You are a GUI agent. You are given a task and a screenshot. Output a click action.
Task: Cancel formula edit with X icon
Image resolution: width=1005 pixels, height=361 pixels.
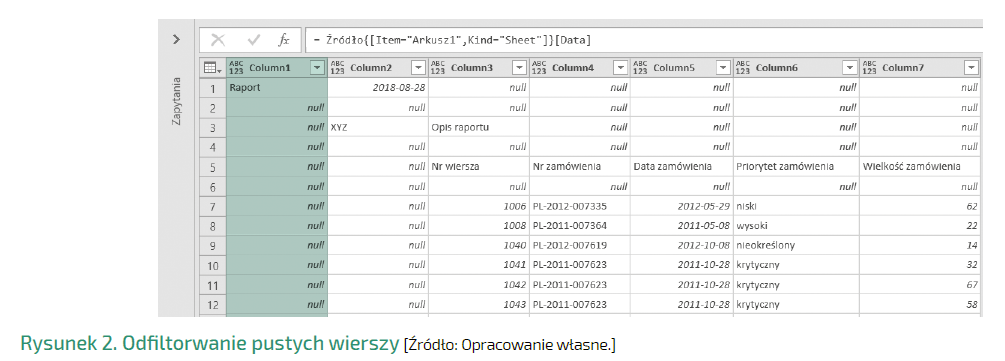pyautogui.click(x=218, y=40)
